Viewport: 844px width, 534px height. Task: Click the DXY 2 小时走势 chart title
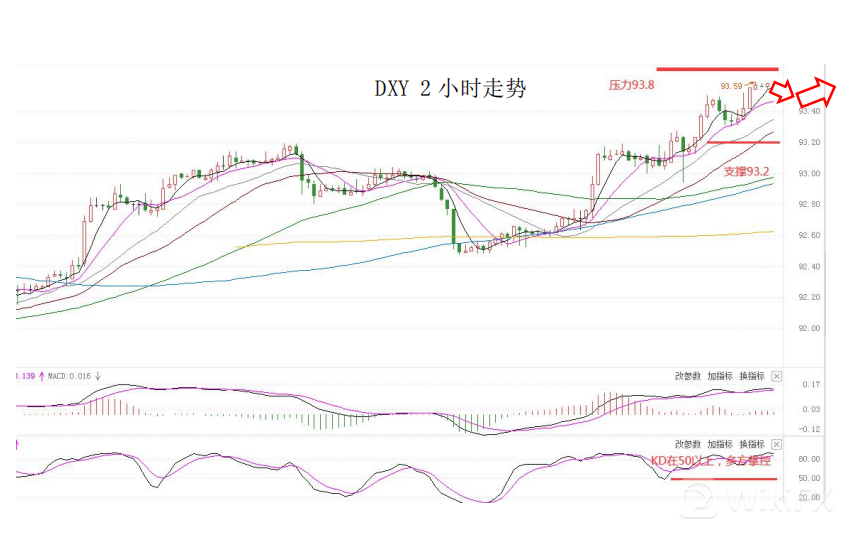pyautogui.click(x=450, y=89)
